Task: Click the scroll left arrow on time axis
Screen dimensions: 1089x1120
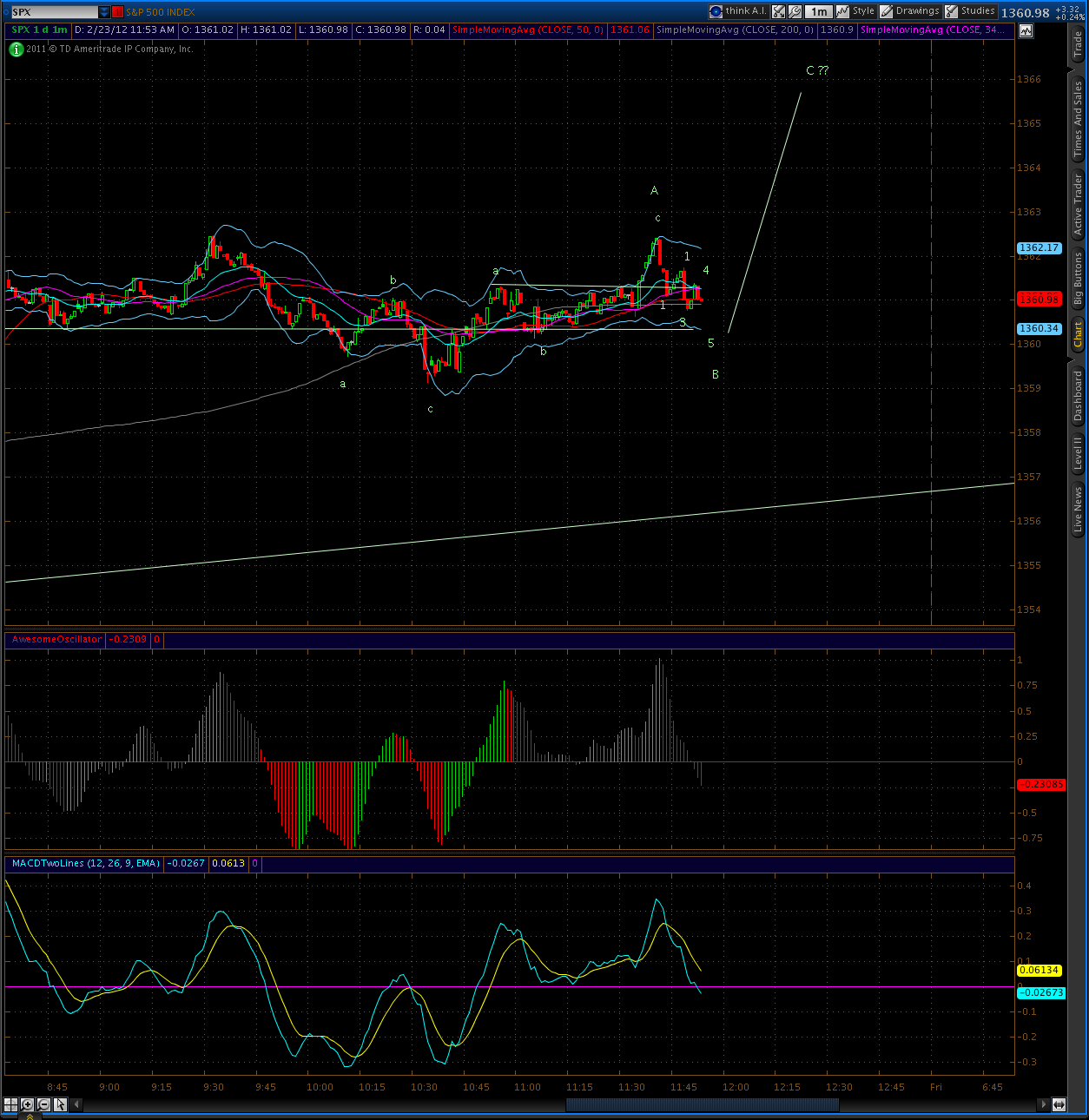Action: pos(76,1104)
